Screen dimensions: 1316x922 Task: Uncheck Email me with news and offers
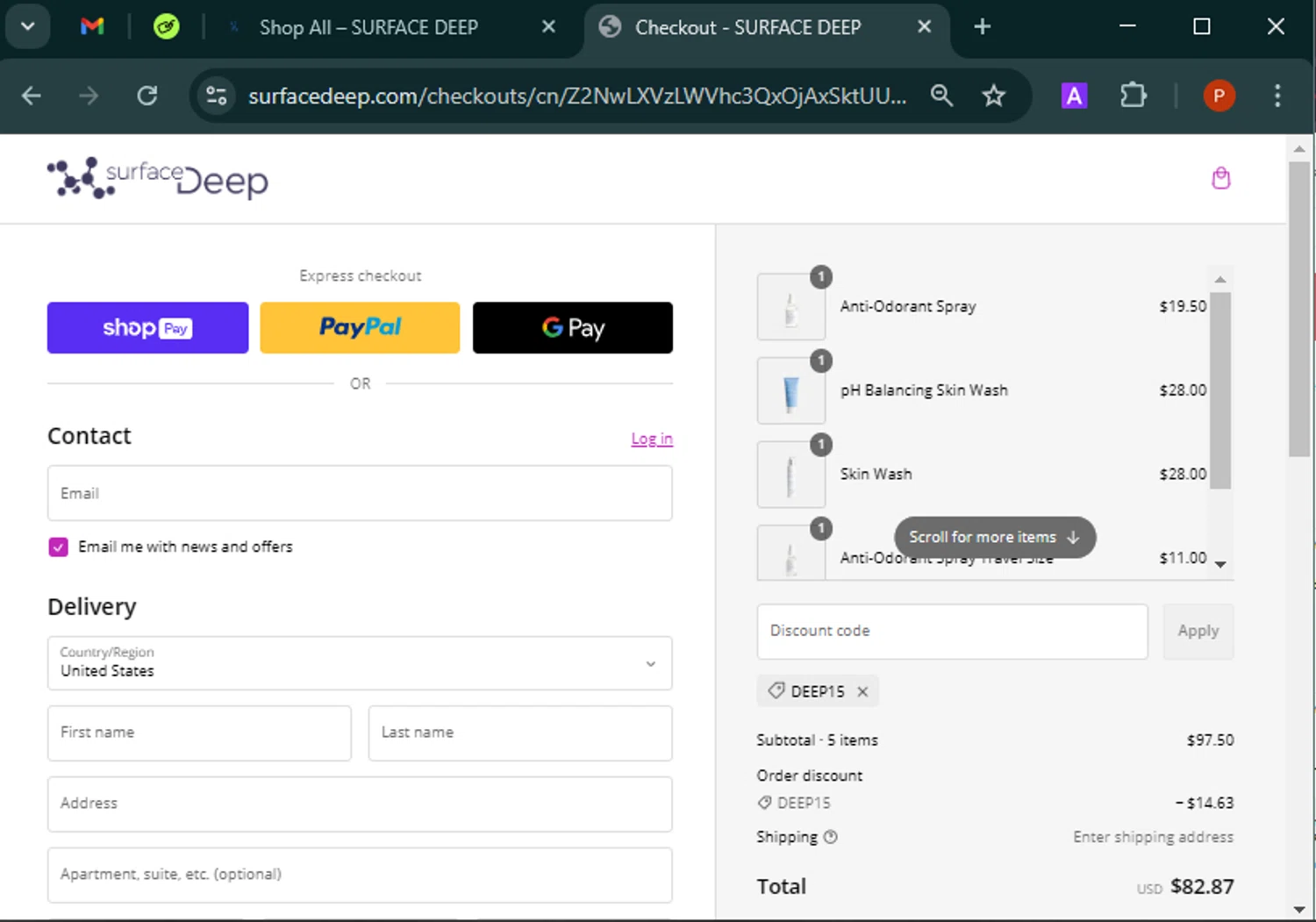click(x=58, y=547)
